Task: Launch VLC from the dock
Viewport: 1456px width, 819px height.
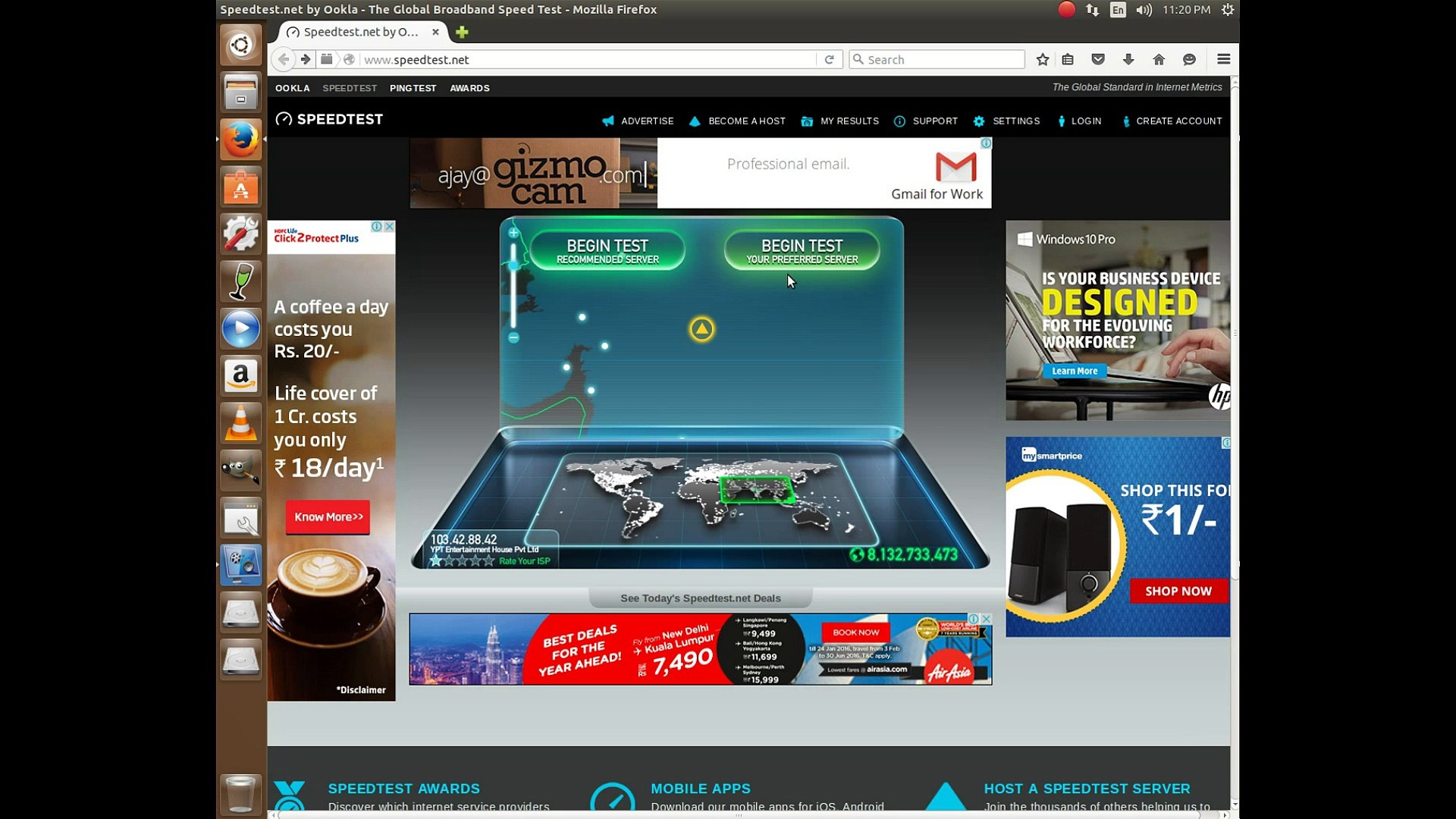Action: 240,423
